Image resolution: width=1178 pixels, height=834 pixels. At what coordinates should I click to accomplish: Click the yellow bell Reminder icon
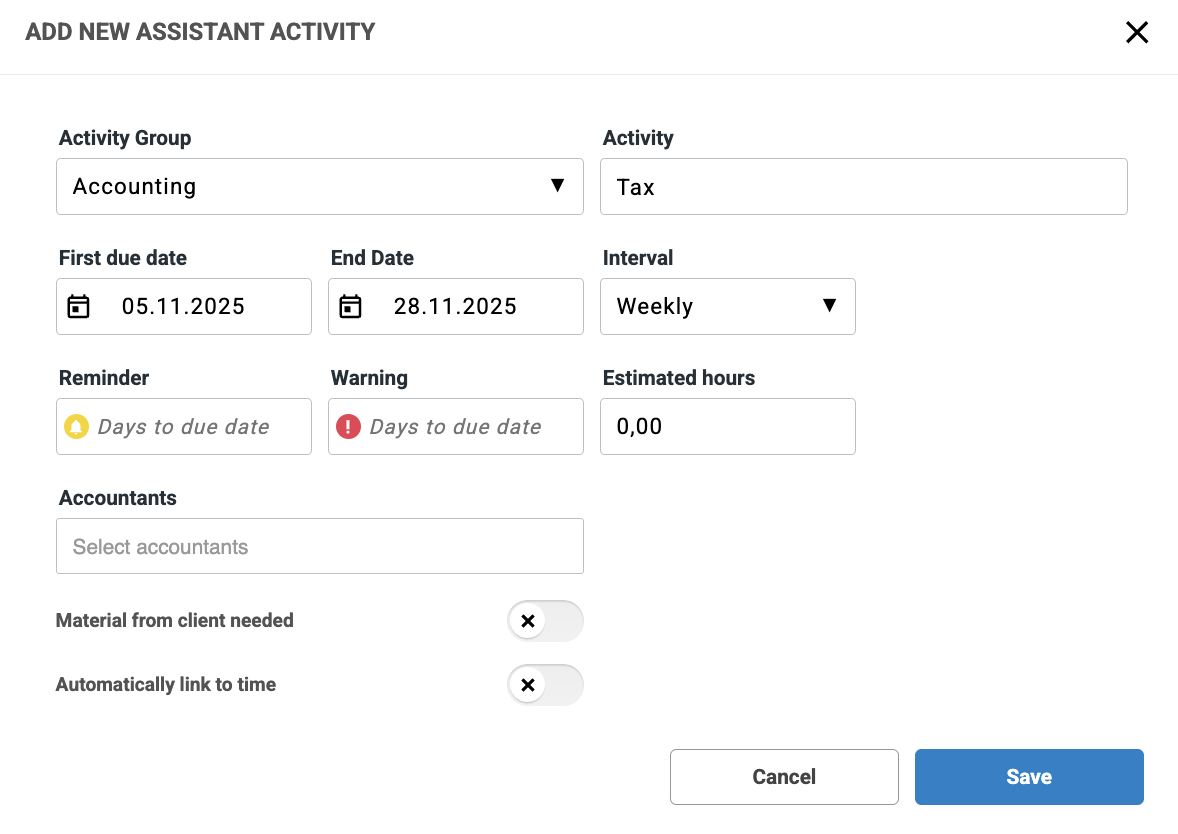click(x=77, y=427)
